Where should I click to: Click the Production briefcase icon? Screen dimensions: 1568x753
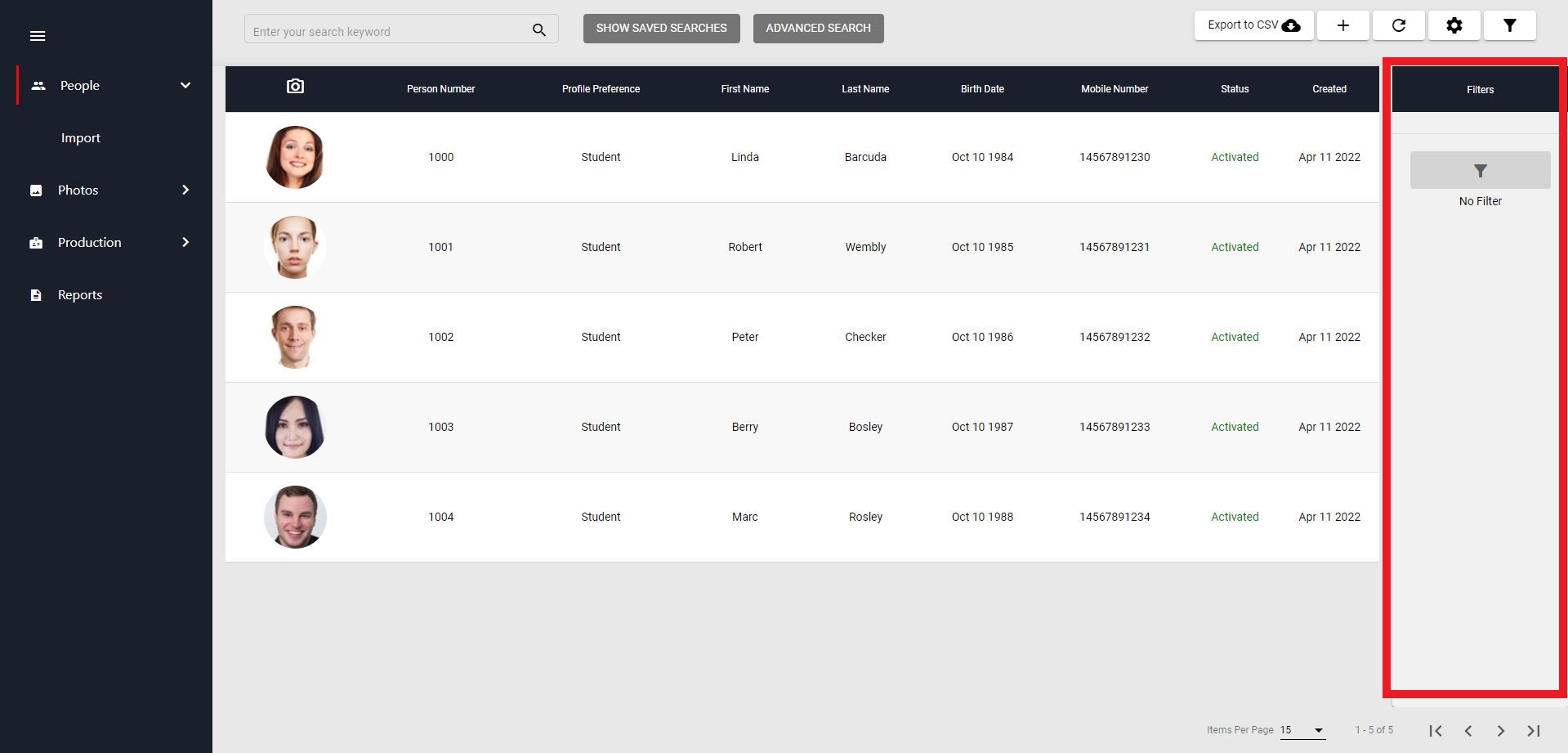click(36, 242)
